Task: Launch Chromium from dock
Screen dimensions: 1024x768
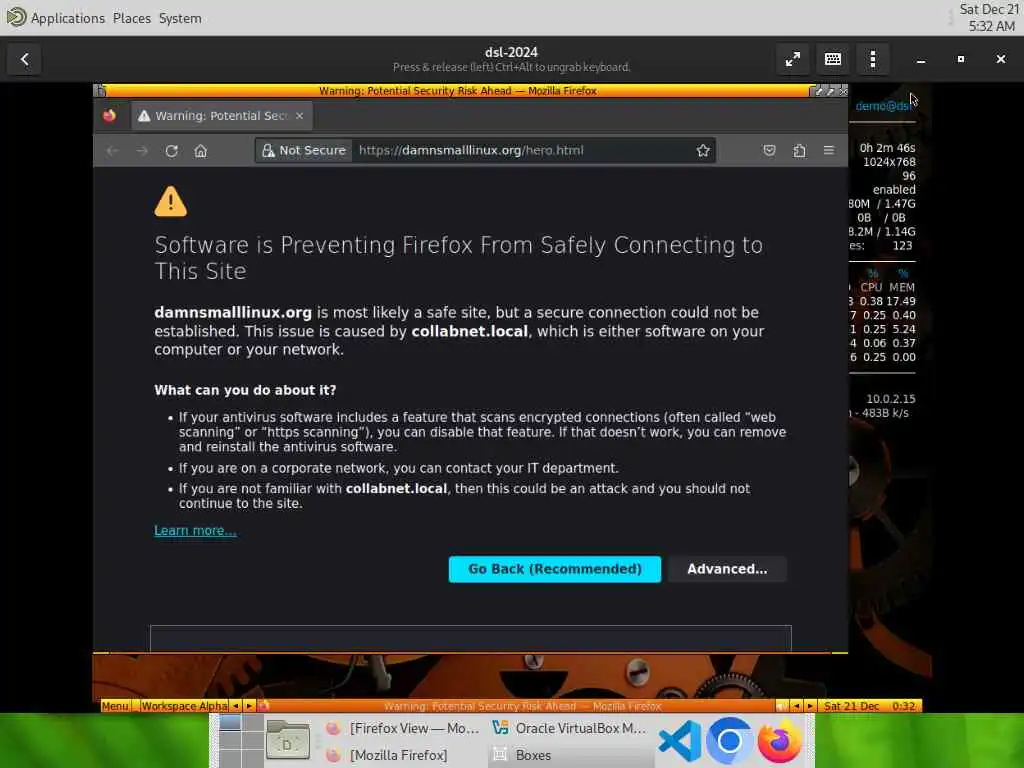Action: 729,741
